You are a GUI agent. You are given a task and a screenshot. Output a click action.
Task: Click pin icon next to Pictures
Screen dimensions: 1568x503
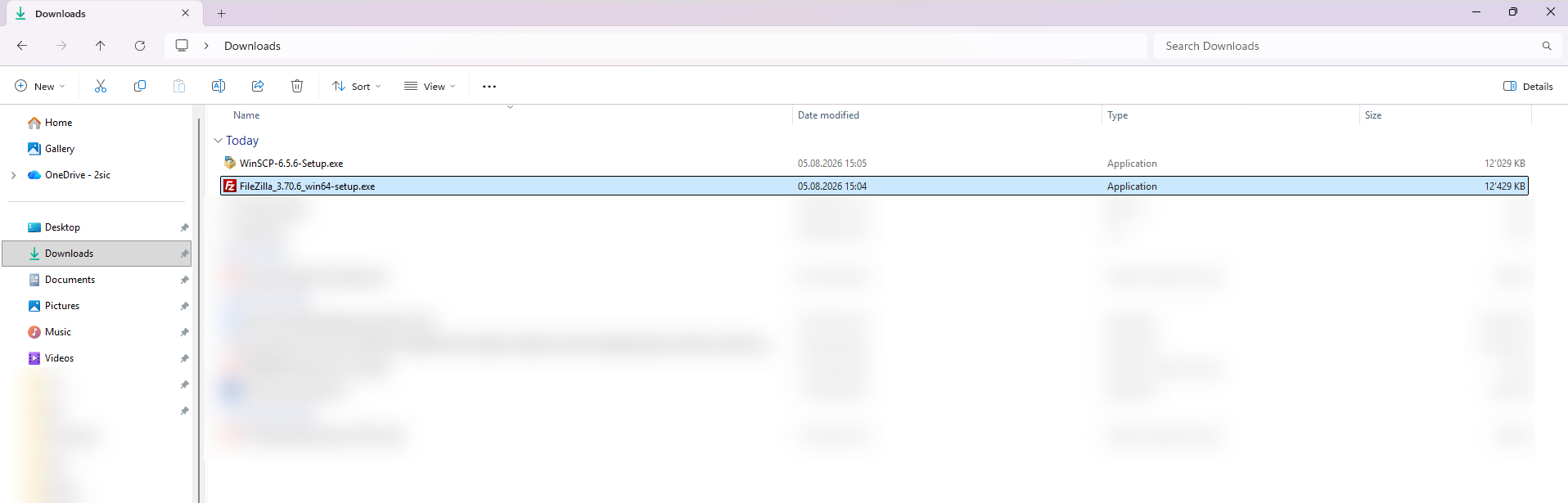184,306
